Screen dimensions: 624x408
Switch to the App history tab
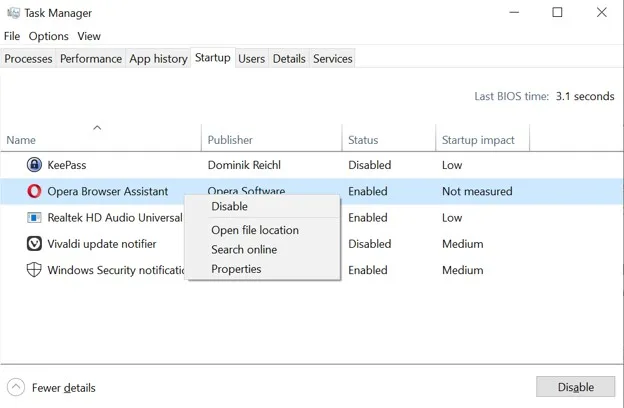(x=158, y=59)
